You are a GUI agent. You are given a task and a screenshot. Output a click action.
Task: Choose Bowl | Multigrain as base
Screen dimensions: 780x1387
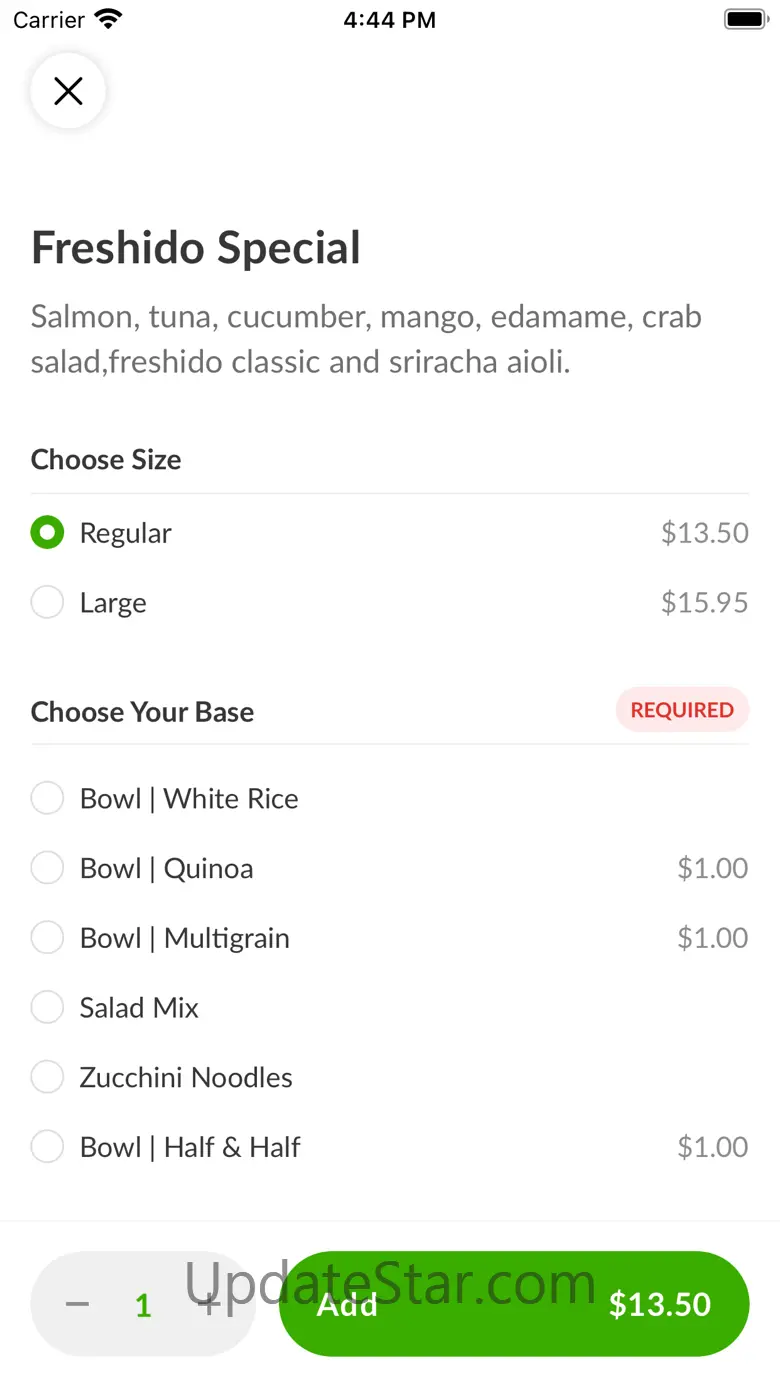[x=47, y=938]
